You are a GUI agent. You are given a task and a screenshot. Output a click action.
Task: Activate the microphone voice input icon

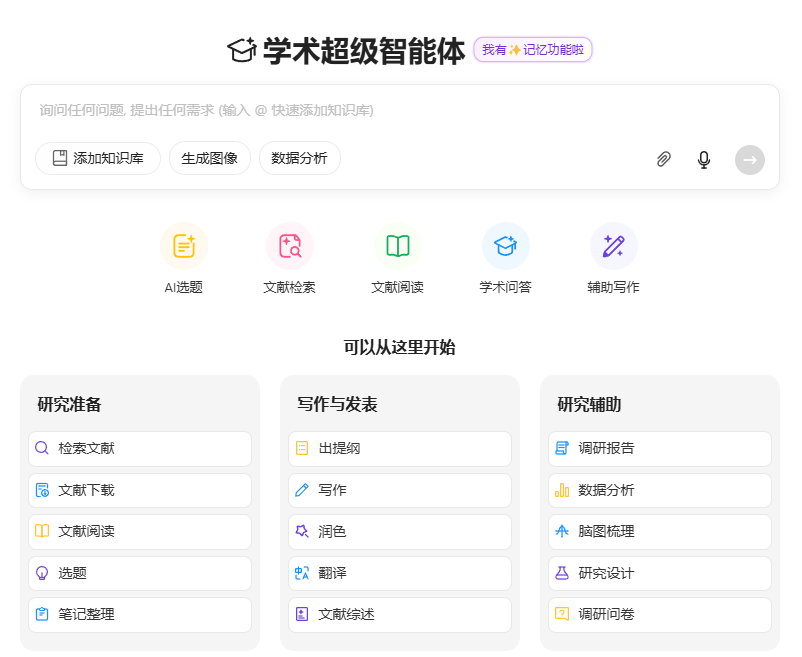[x=704, y=159]
